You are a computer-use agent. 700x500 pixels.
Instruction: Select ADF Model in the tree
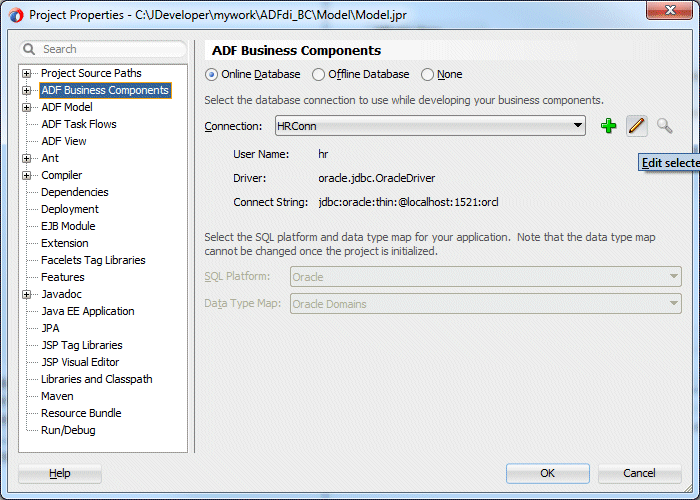click(x=67, y=107)
